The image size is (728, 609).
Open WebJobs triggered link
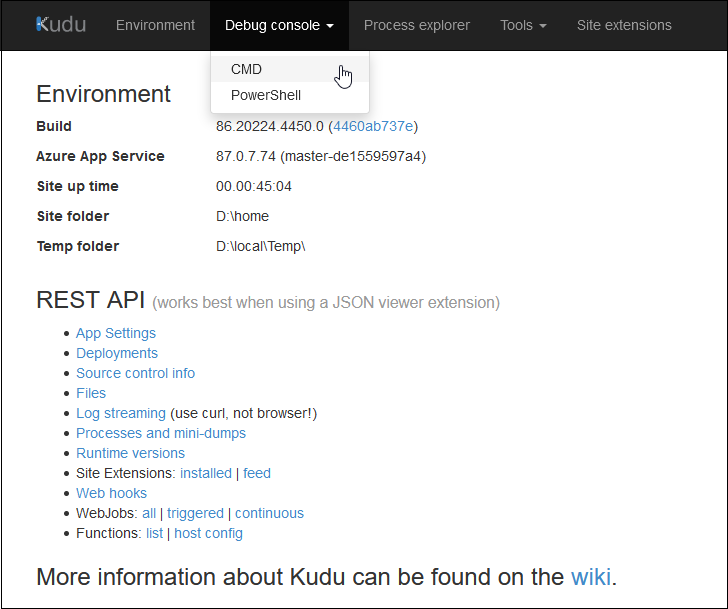195,513
